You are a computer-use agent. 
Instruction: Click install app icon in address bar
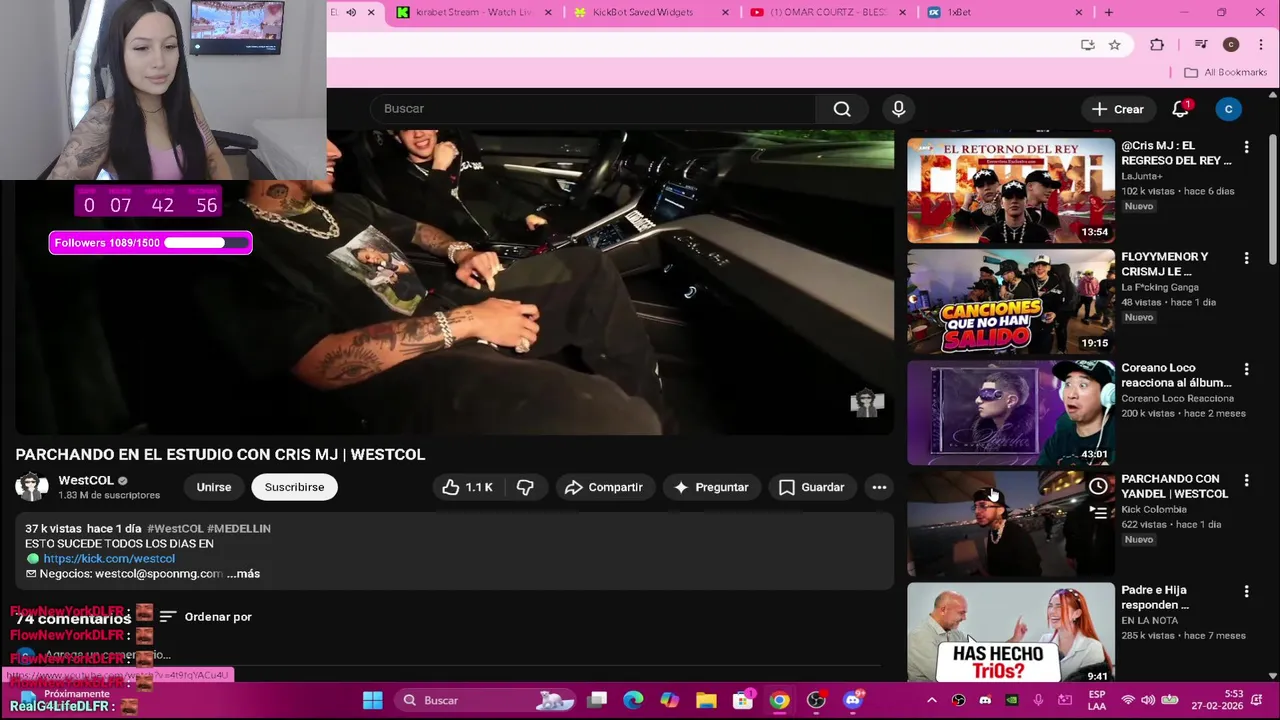tap(1087, 45)
